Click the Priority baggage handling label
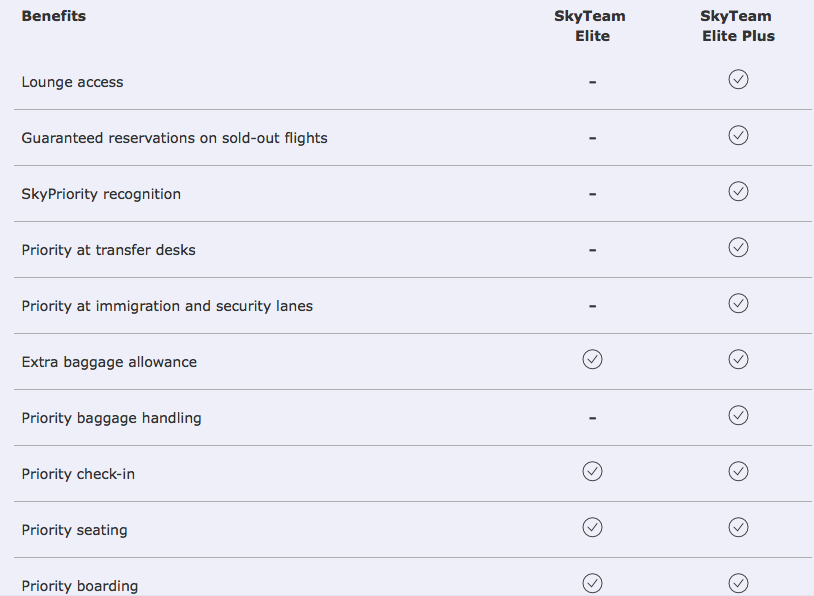Screen dimensions: 814x596 click(111, 418)
